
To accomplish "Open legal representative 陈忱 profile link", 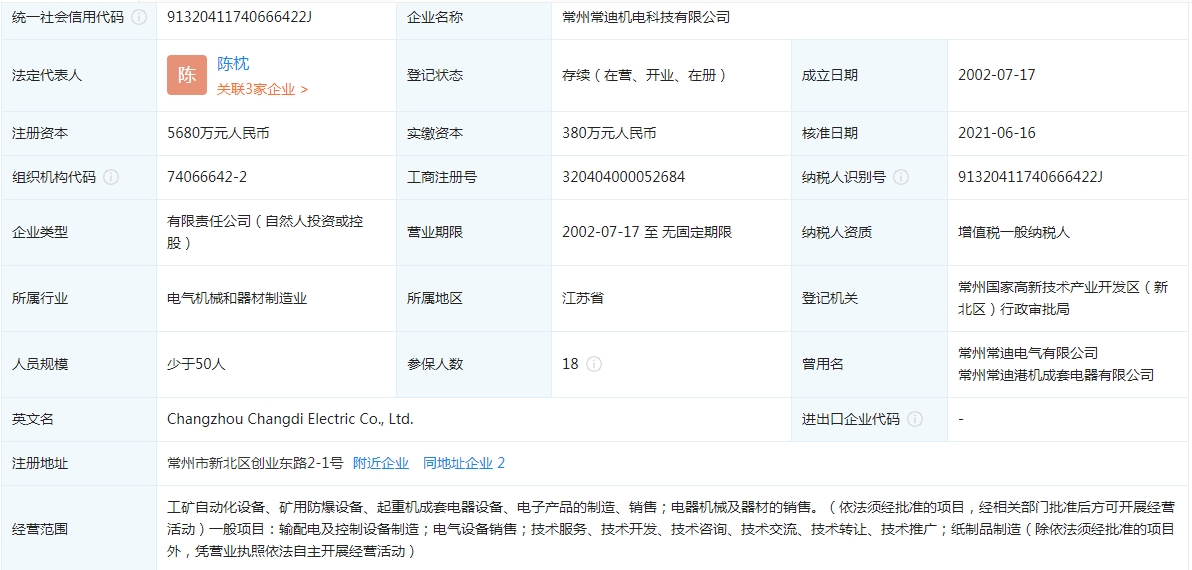I will tap(233, 64).
